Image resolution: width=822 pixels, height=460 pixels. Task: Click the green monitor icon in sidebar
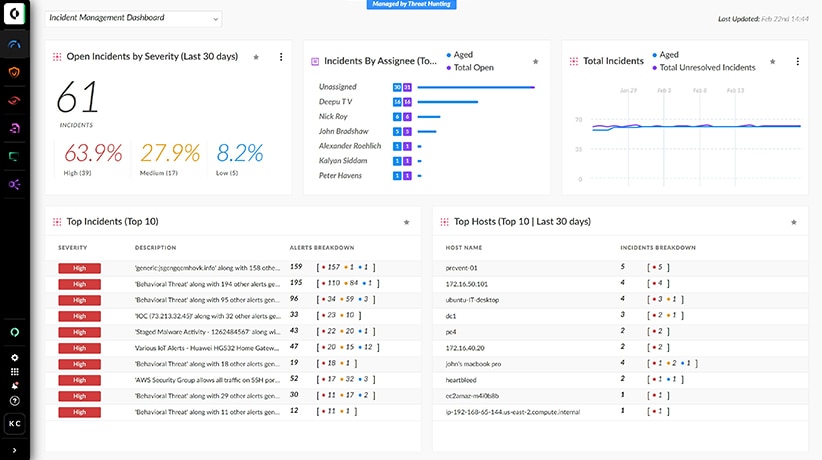coord(14,156)
